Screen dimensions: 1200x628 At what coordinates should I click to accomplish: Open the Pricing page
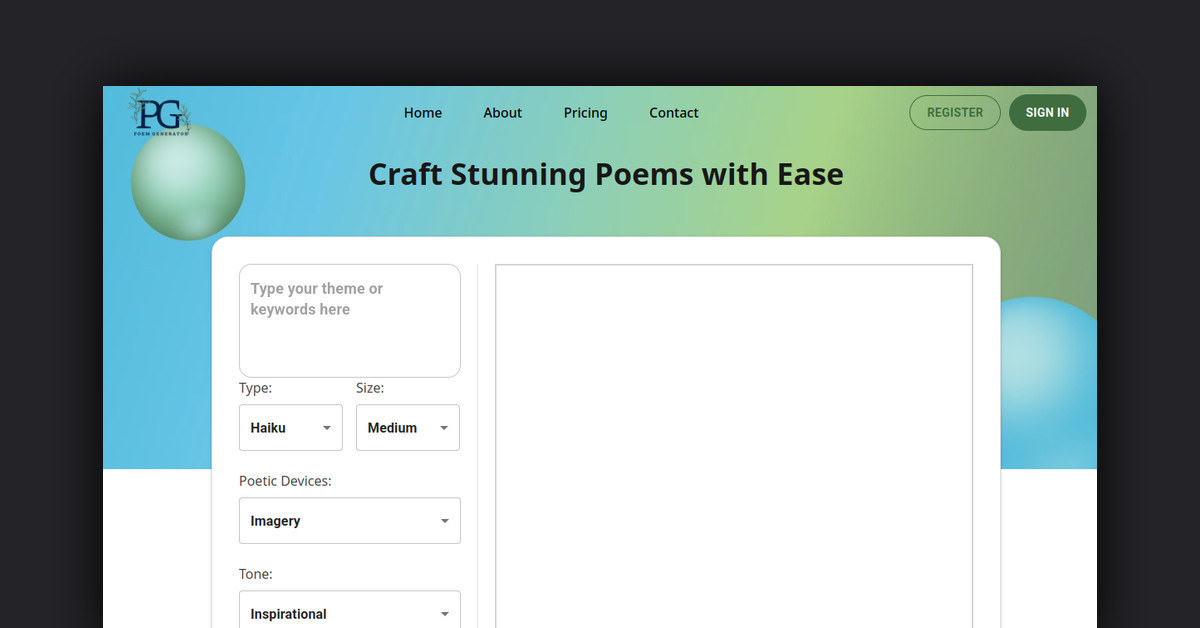(585, 112)
